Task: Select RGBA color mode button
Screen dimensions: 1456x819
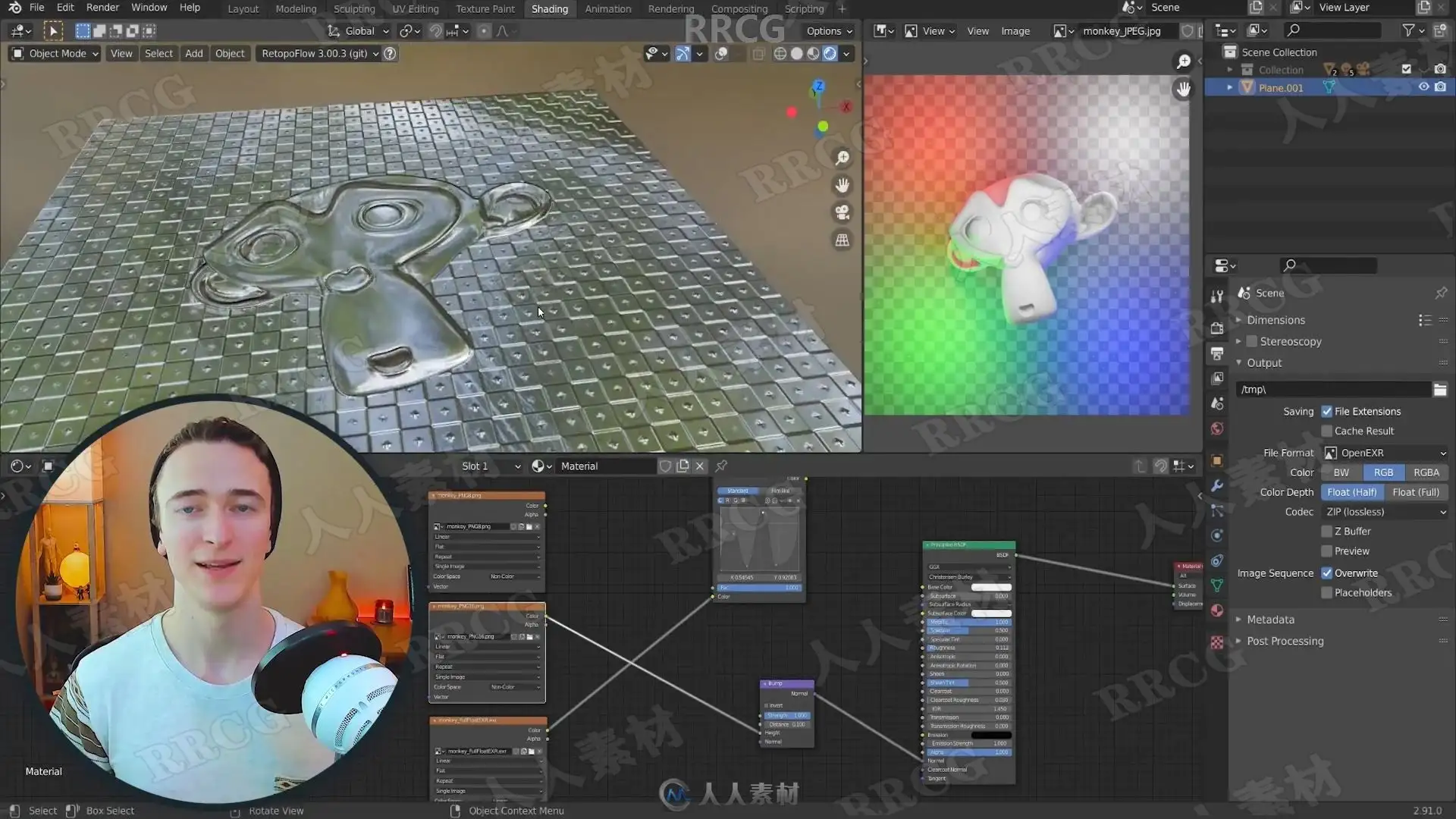Action: 1426,472
